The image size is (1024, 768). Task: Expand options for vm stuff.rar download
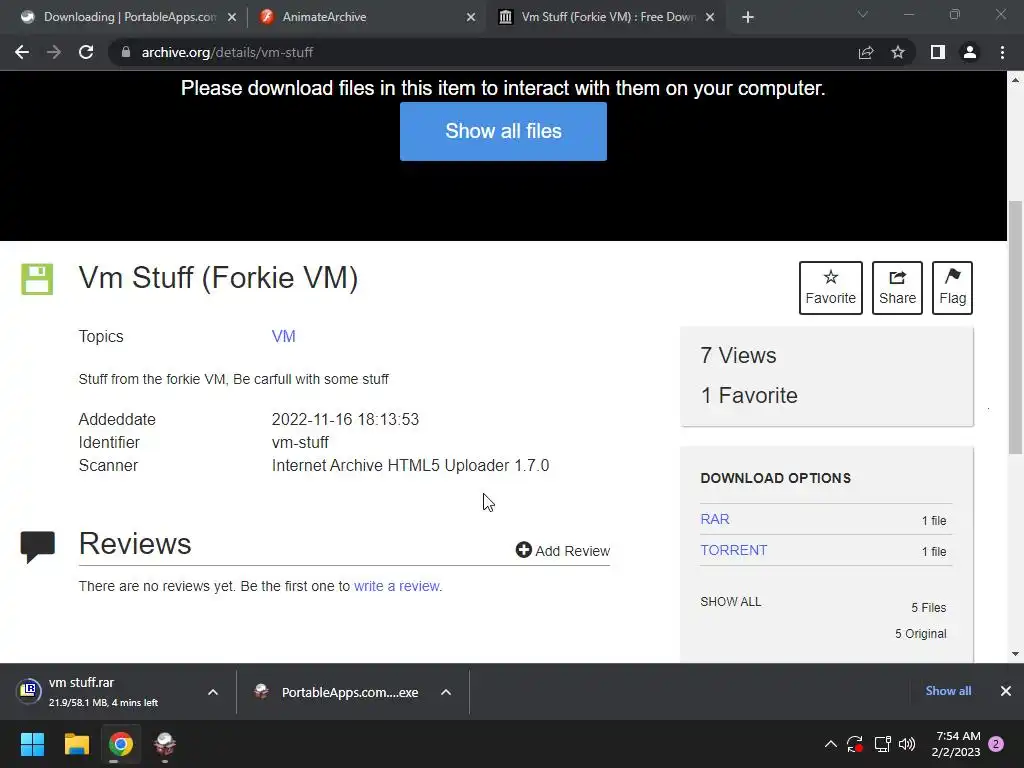pyautogui.click(x=213, y=692)
